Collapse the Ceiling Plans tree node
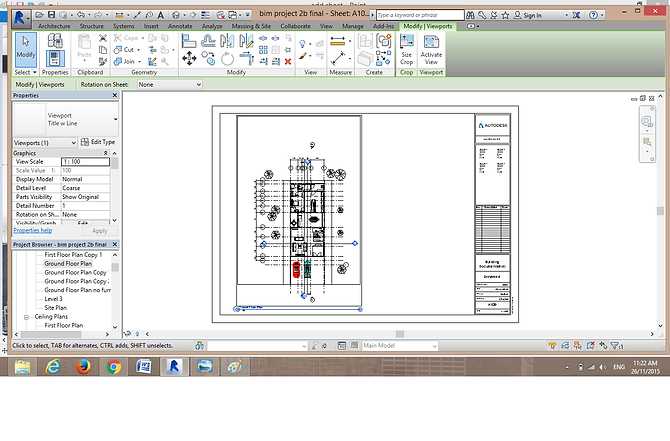The image size is (670, 441). (26, 317)
